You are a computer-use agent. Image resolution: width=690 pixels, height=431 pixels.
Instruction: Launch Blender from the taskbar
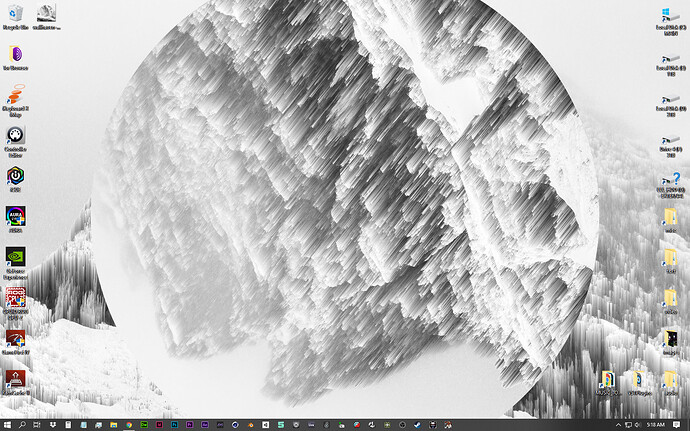click(250, 425)
